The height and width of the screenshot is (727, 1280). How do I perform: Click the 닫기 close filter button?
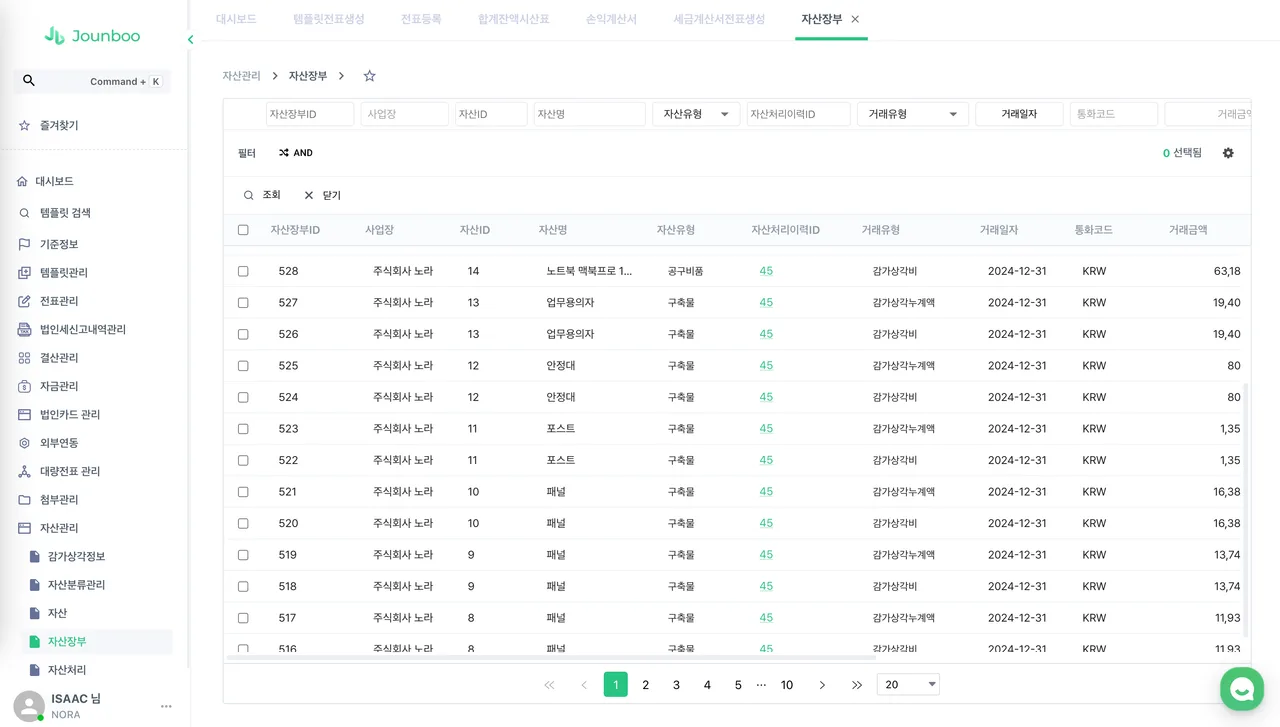tap(323, 196)
